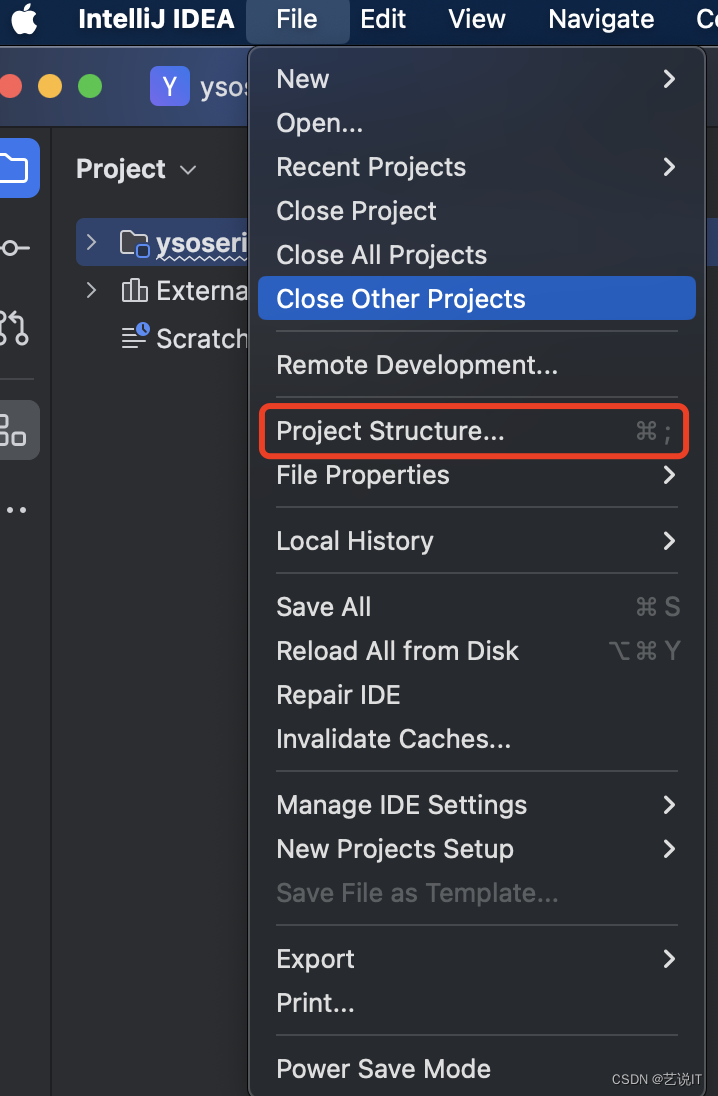Expand the External Libraries node
Screen dimensions: 718x1096
coord(92,290)
